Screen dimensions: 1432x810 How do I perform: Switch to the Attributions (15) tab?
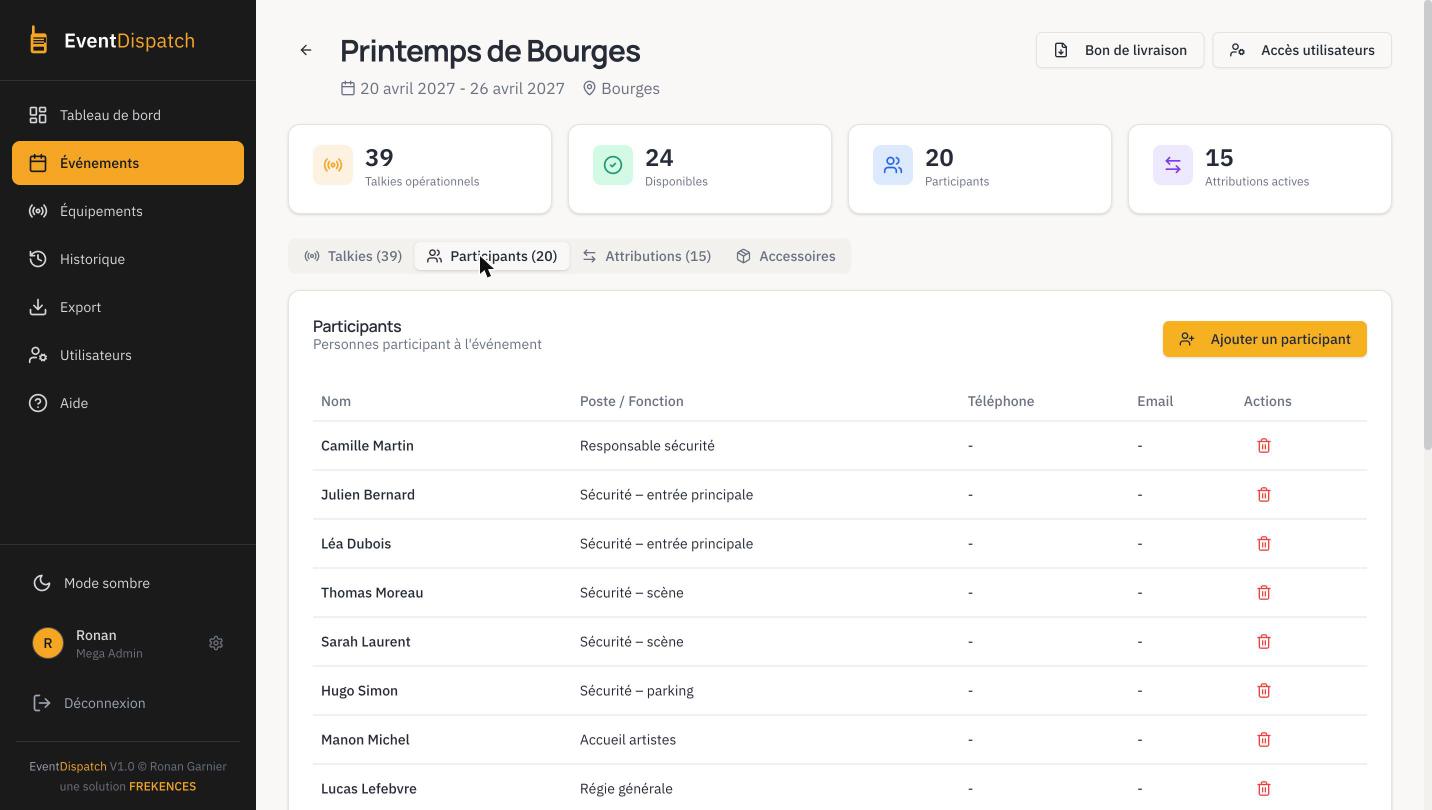tap(647, 256)
